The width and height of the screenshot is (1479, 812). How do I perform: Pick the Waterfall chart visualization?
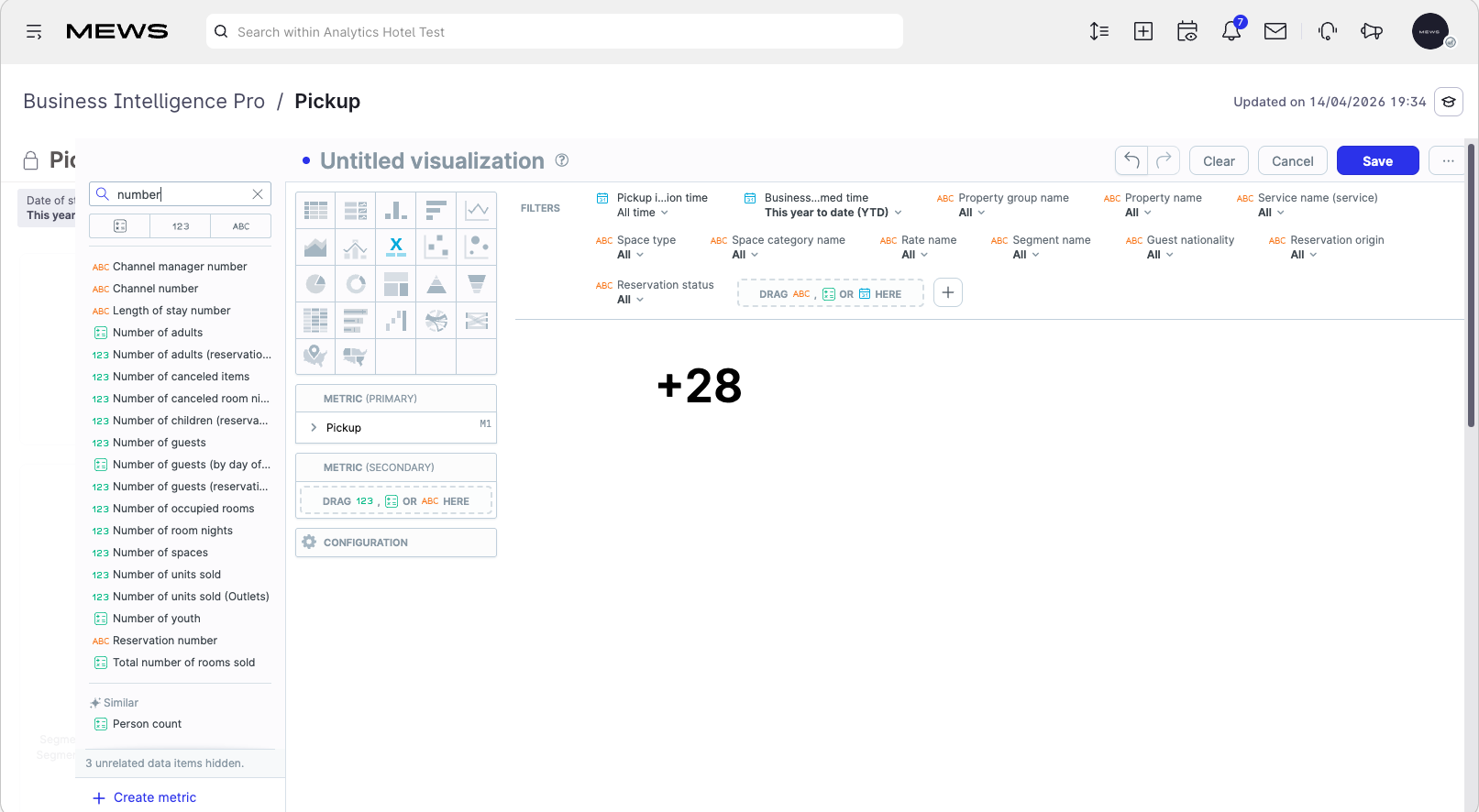(x=396, y=321)
